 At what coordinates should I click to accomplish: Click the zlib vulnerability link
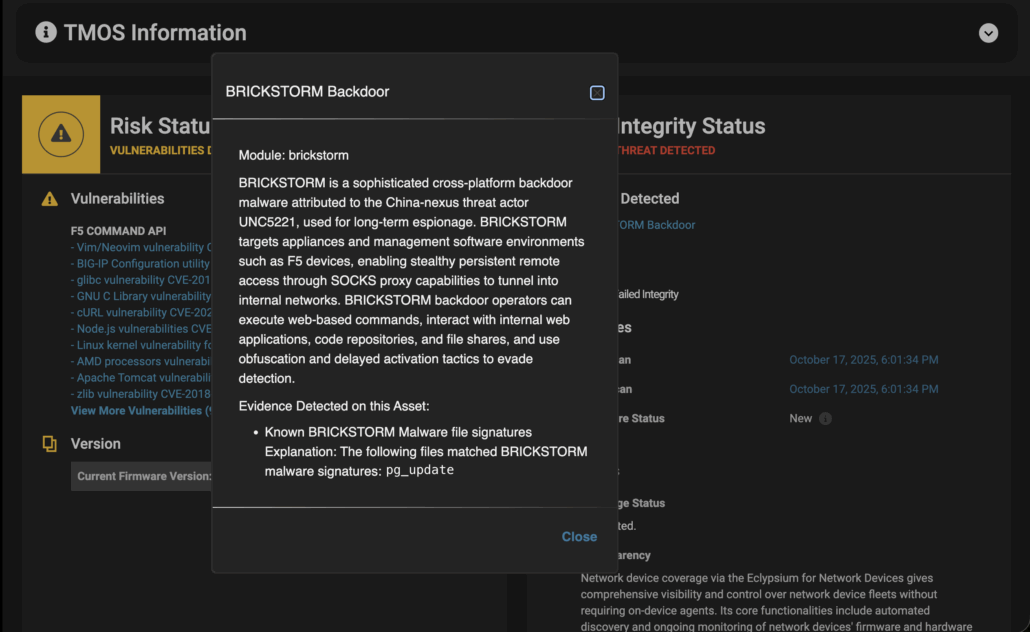point(140,394)
